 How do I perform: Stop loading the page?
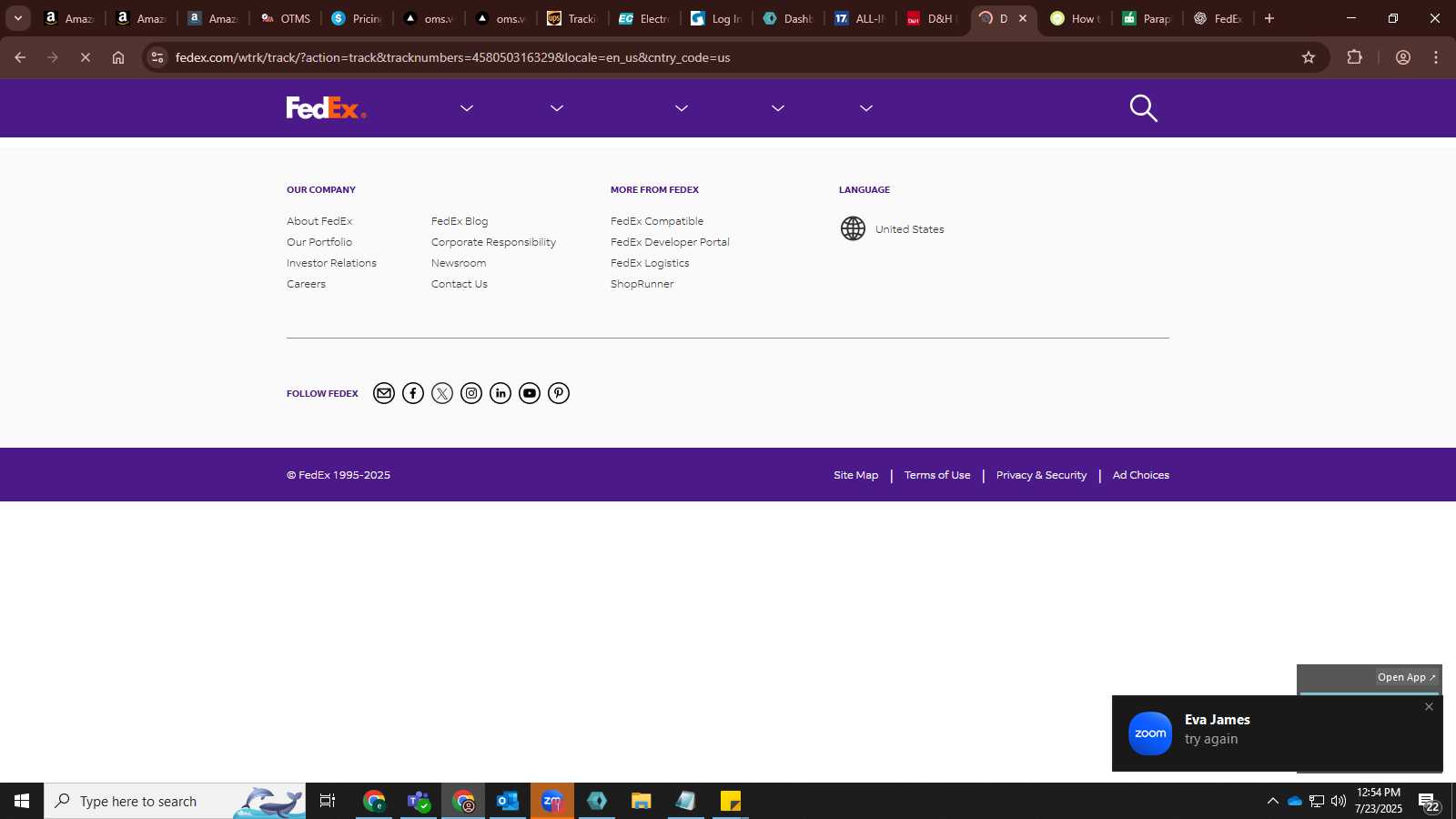pos(85,57)
